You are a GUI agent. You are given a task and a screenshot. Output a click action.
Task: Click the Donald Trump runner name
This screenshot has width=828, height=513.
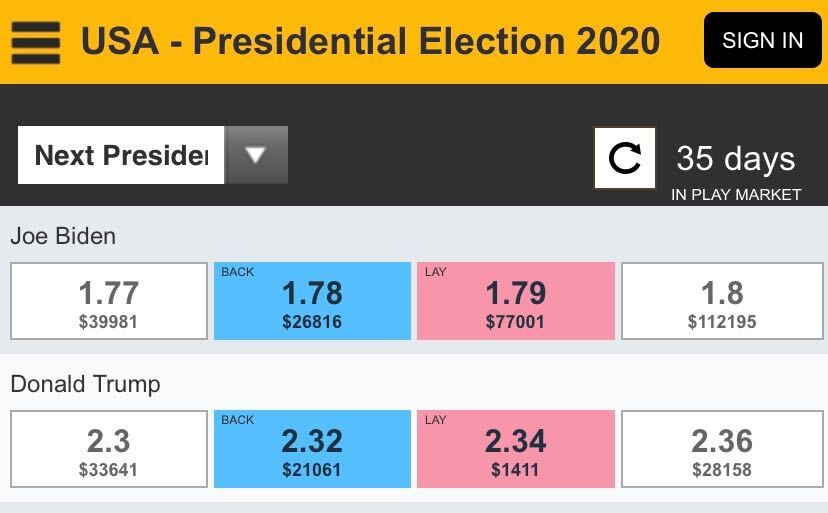tap(85, 384)
